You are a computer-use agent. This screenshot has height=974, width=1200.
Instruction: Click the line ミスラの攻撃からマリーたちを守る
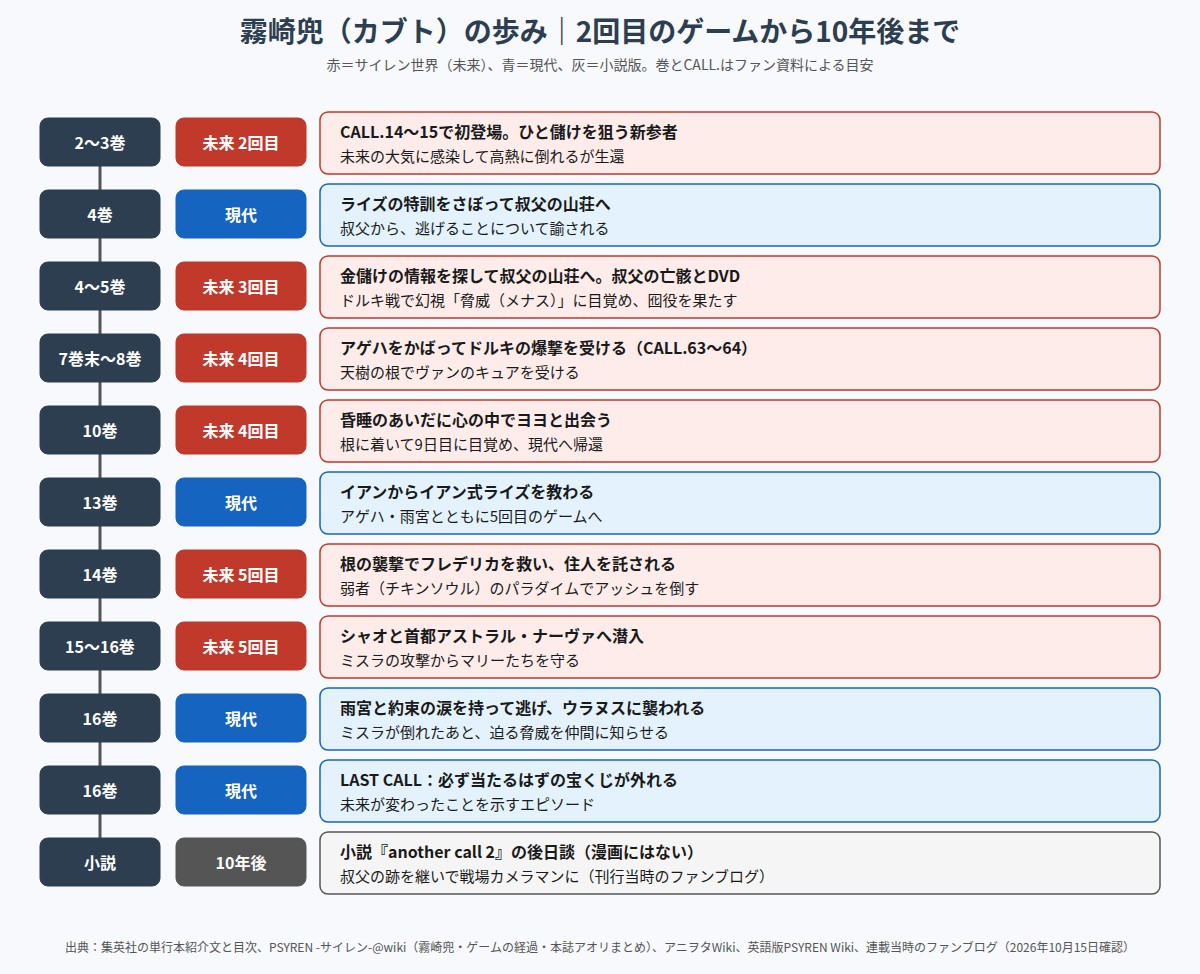459,660
